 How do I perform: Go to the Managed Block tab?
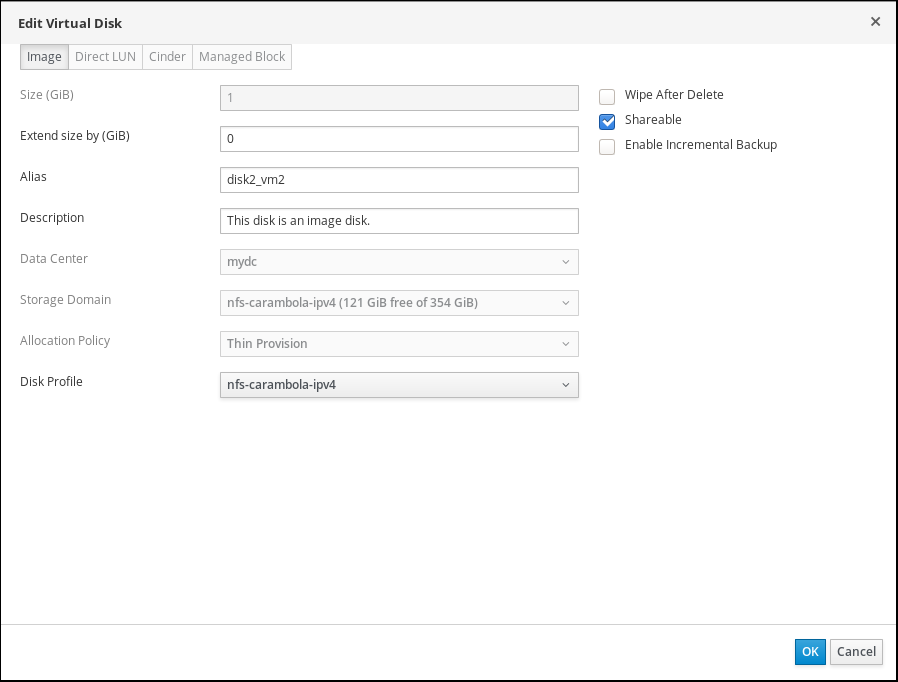[x=242, y=57]
